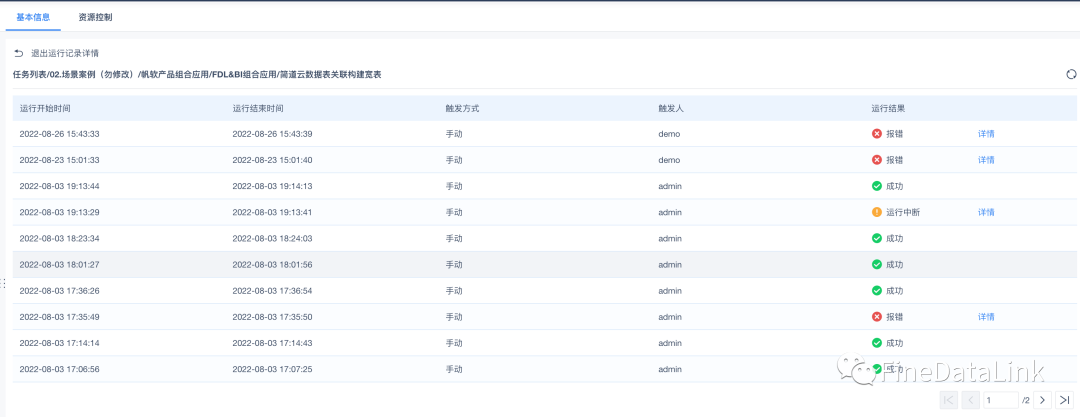Click 手动 in the 18:01:27 row
The height and width of the screenshot is (417, 1080).
pyautogui.click(x=454, y=265)
